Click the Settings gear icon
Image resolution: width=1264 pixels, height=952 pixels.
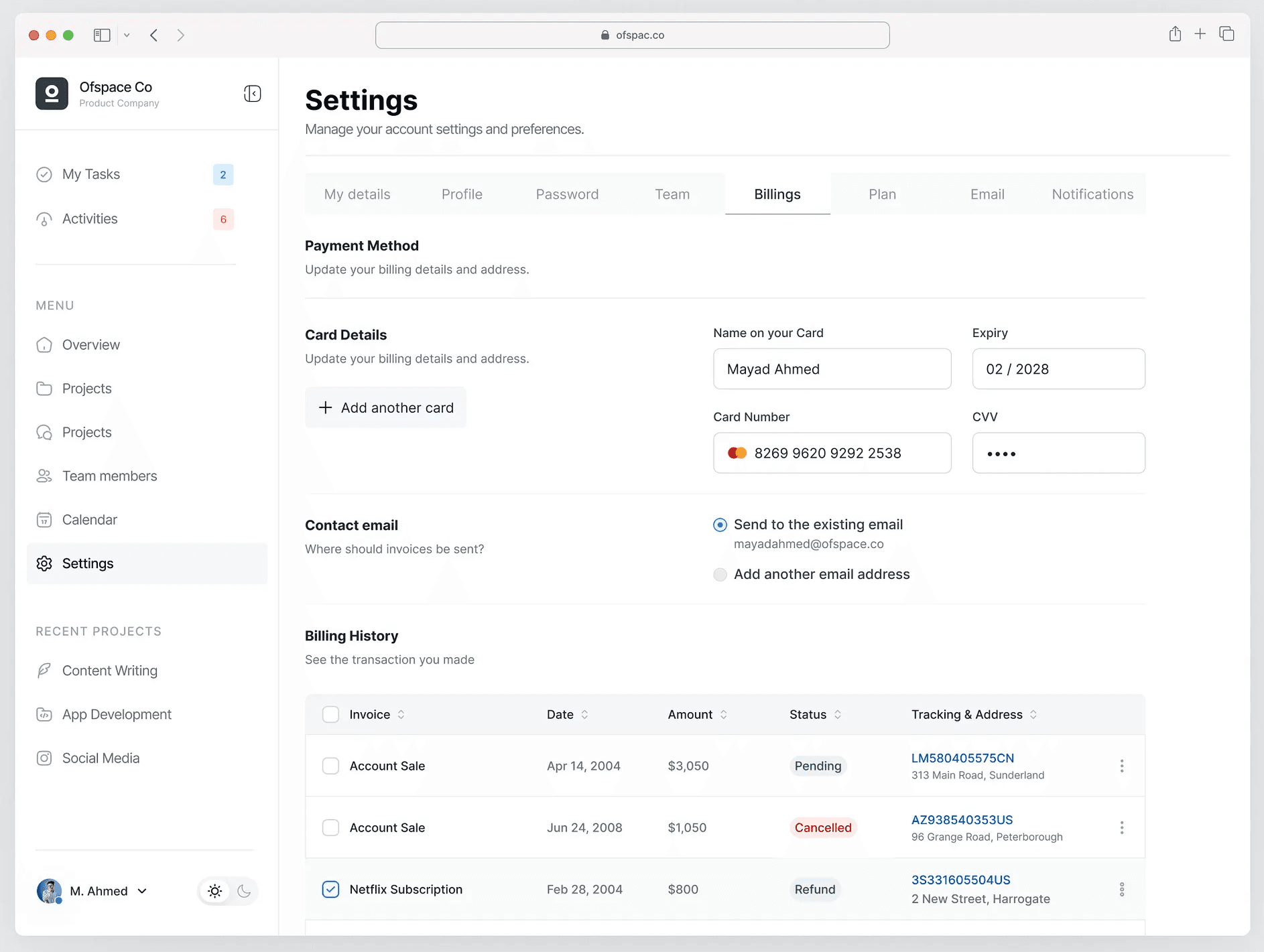44,563
